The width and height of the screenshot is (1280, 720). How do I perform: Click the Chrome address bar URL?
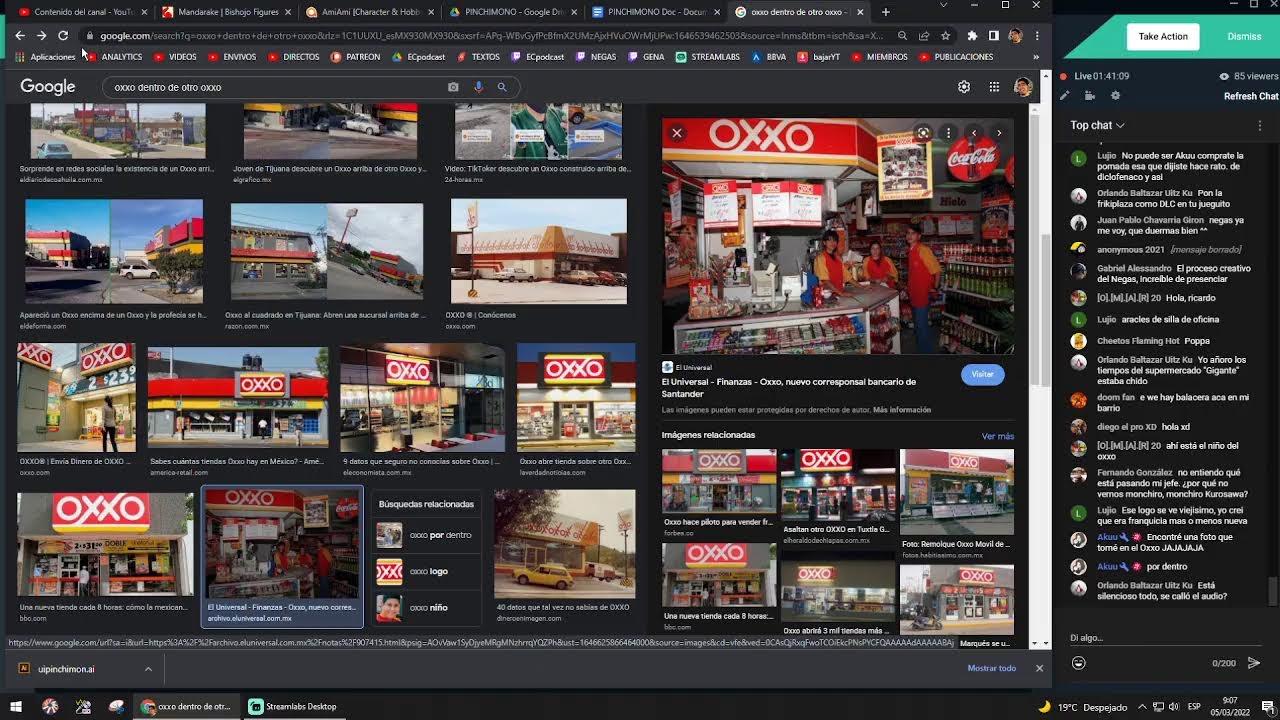[x=490, y=36]
